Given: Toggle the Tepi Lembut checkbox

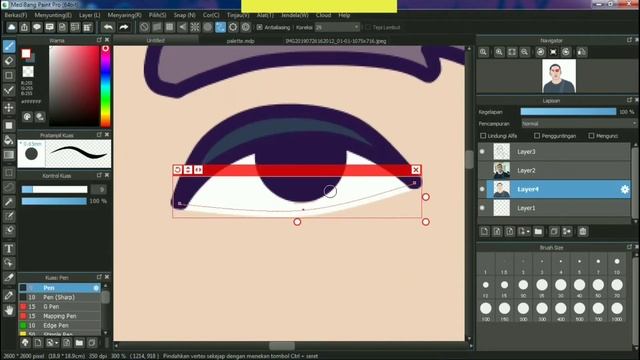Looking at the screenshot, I should pos(368,27).
